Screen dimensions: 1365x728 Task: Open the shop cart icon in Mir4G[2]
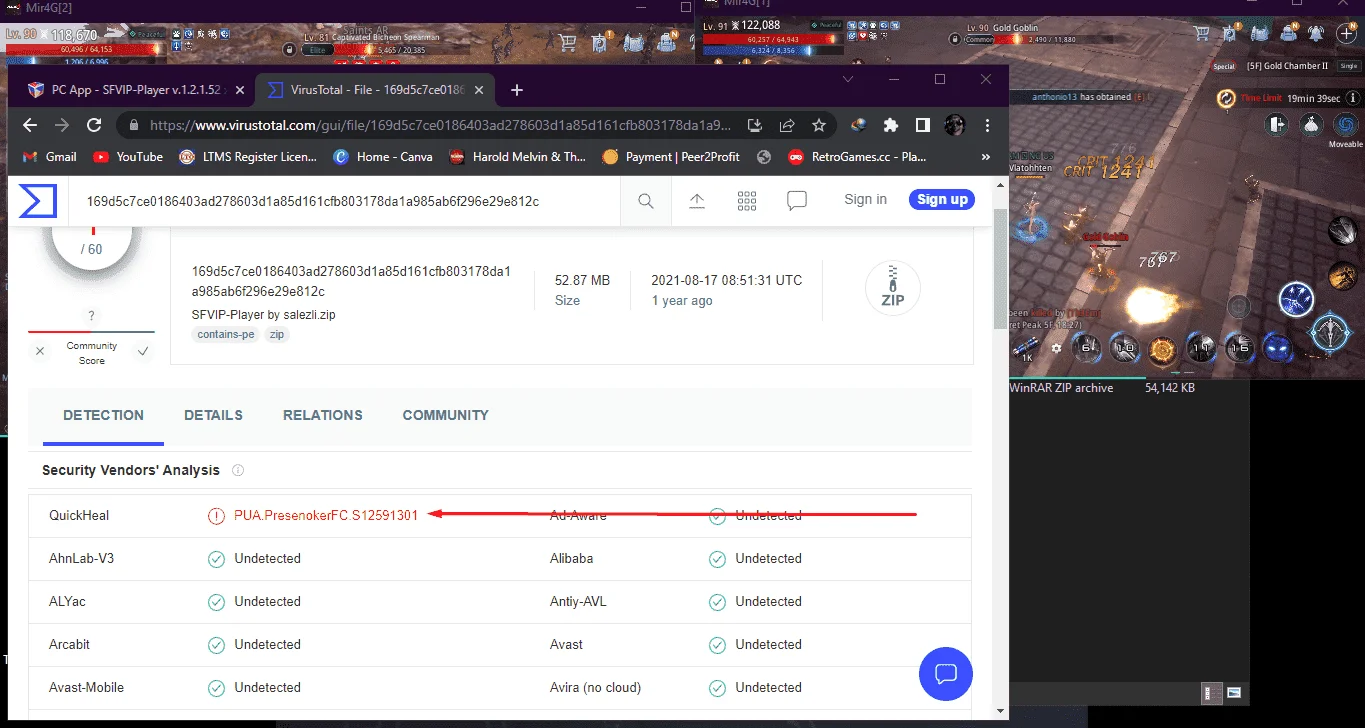click(568, 42)
